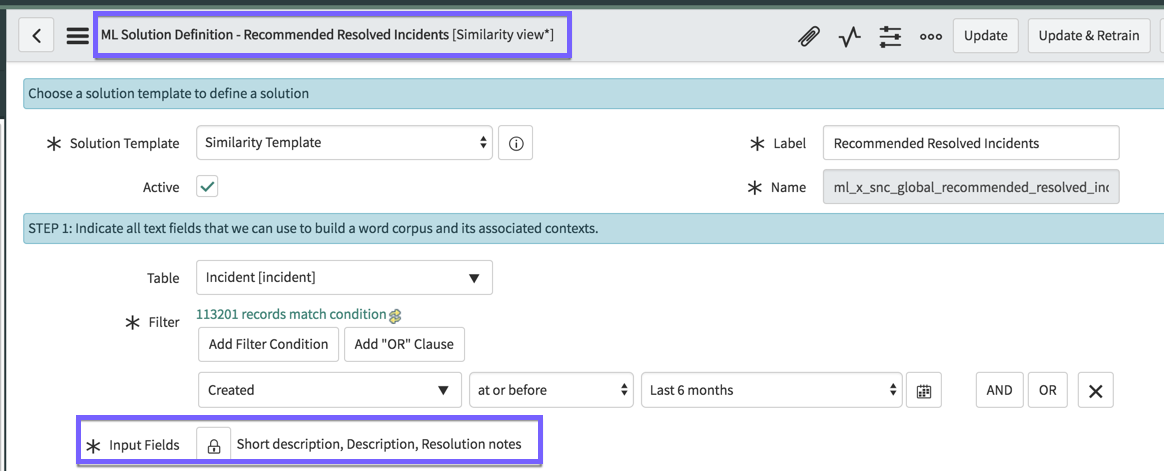Unlock the Input Fields lock icon
This screenshot has width=1164, height=471.
pos(214,446)
